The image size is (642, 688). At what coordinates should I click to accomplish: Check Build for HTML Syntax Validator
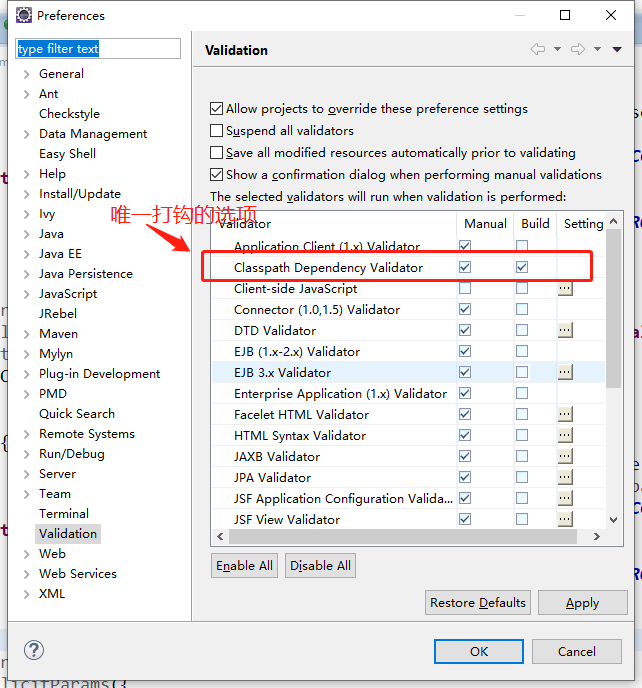tap(522, 435)
